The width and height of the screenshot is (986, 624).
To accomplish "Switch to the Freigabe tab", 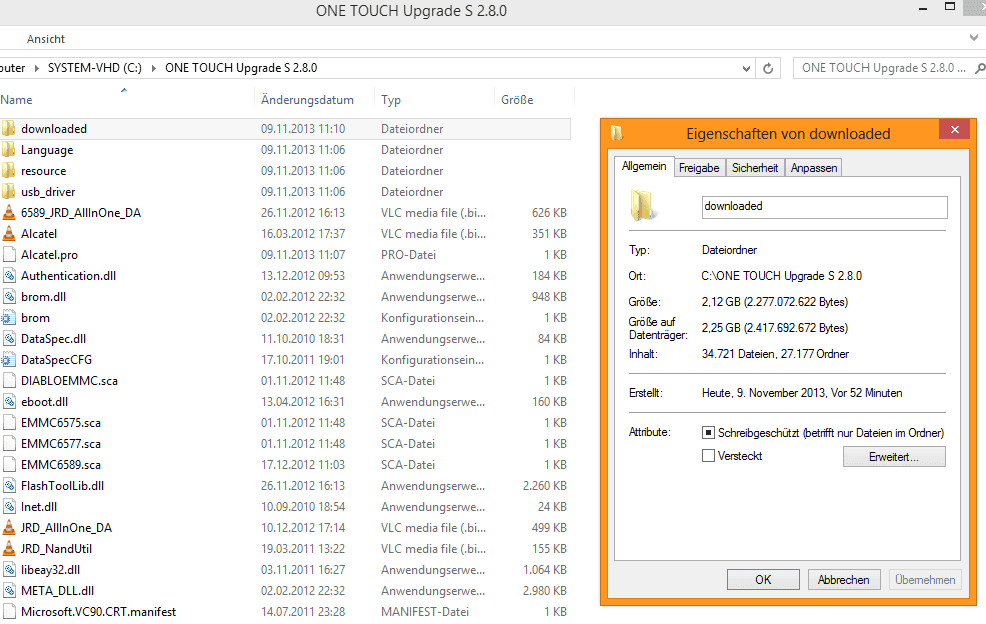I will click(x=699, y=168).
